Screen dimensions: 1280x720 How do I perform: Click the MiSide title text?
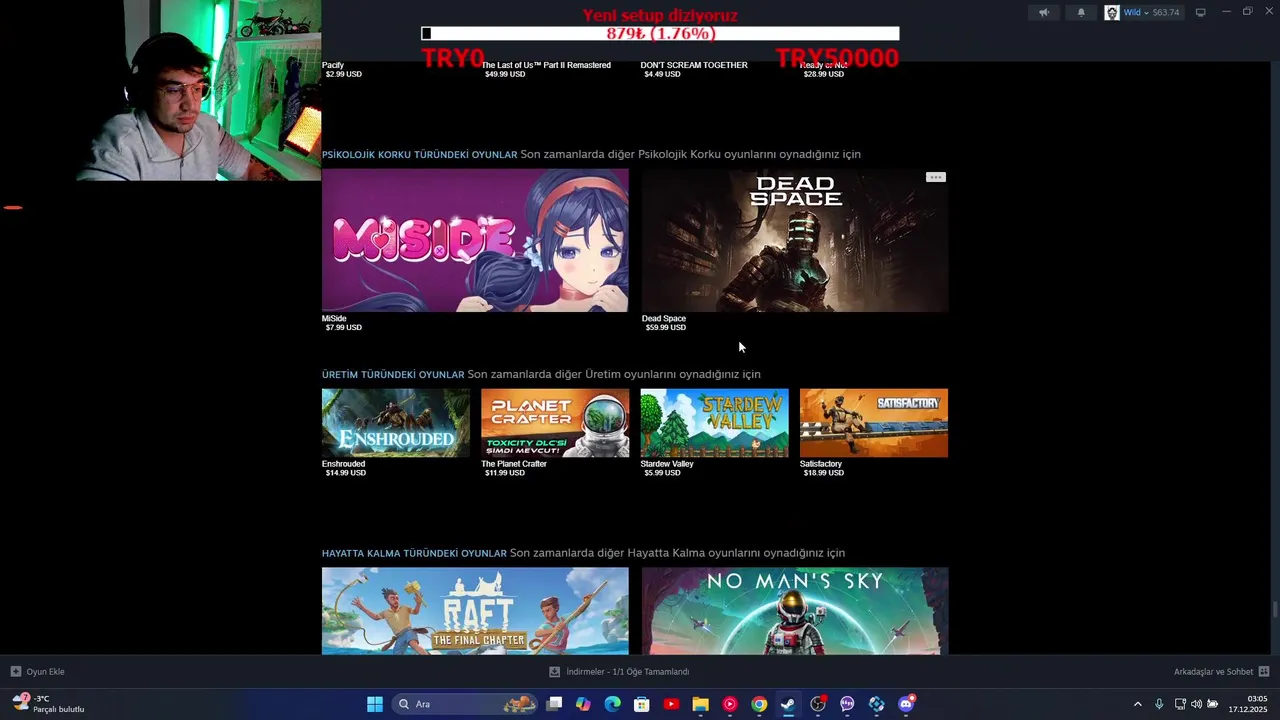click(334, 319)
